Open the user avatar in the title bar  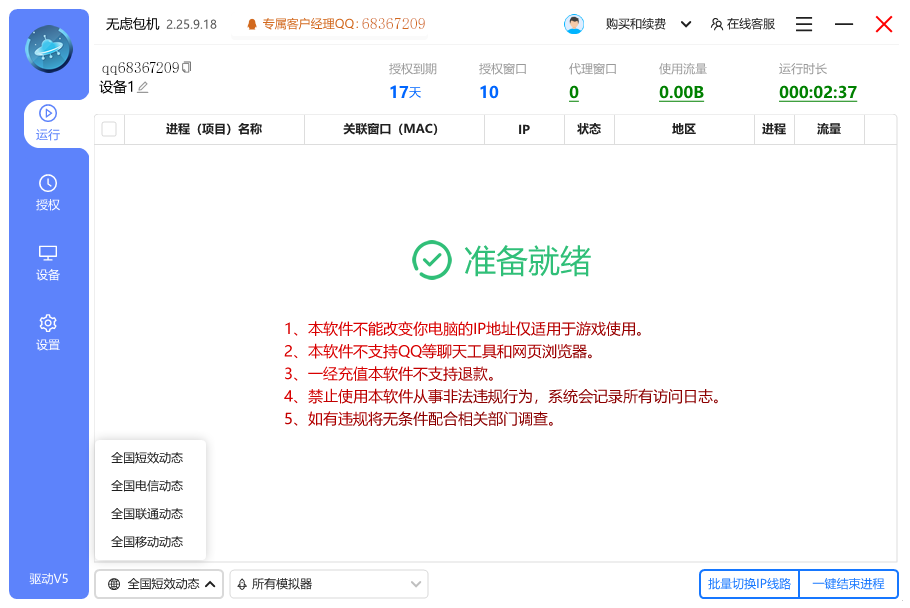[573, 23]
